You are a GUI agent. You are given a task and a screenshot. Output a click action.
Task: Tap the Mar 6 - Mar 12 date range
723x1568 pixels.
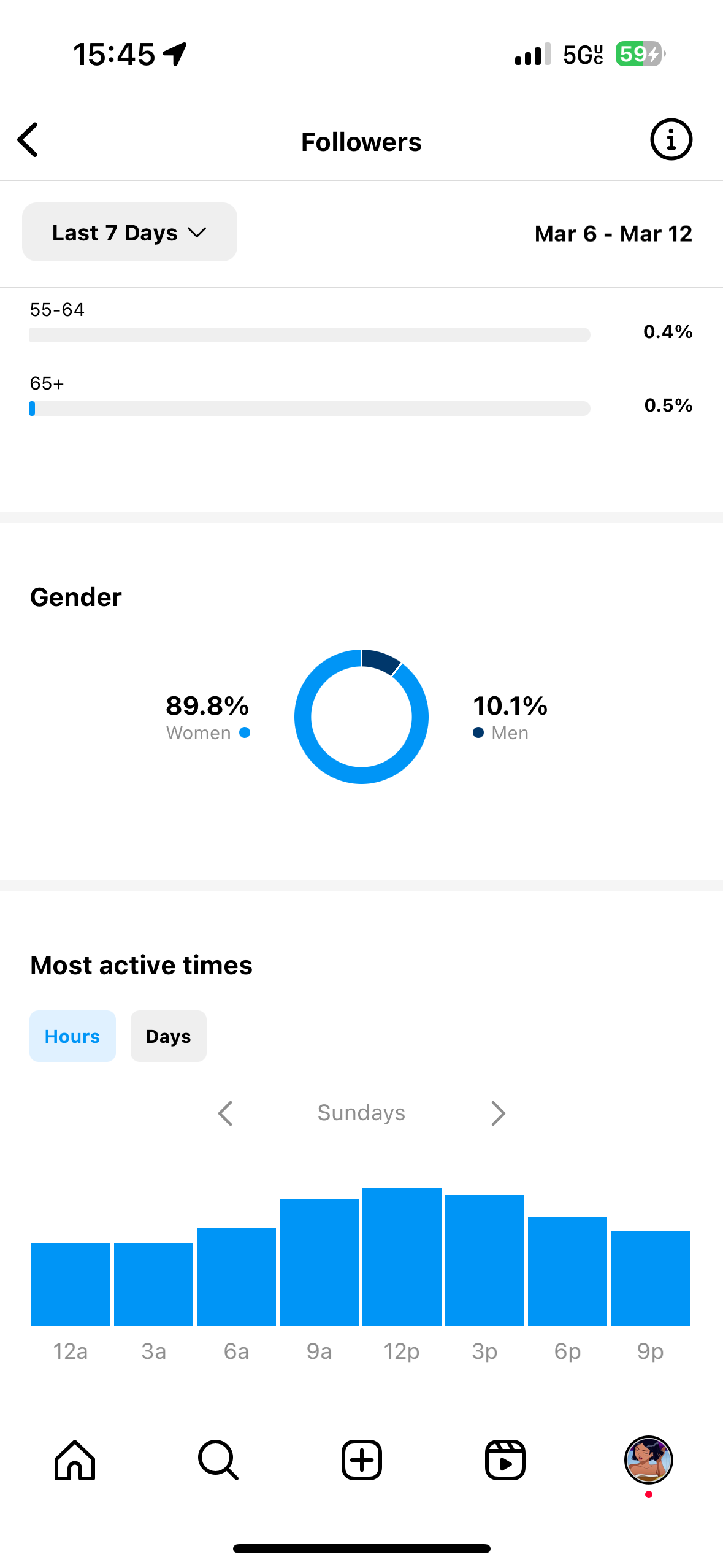click(613, 234)
